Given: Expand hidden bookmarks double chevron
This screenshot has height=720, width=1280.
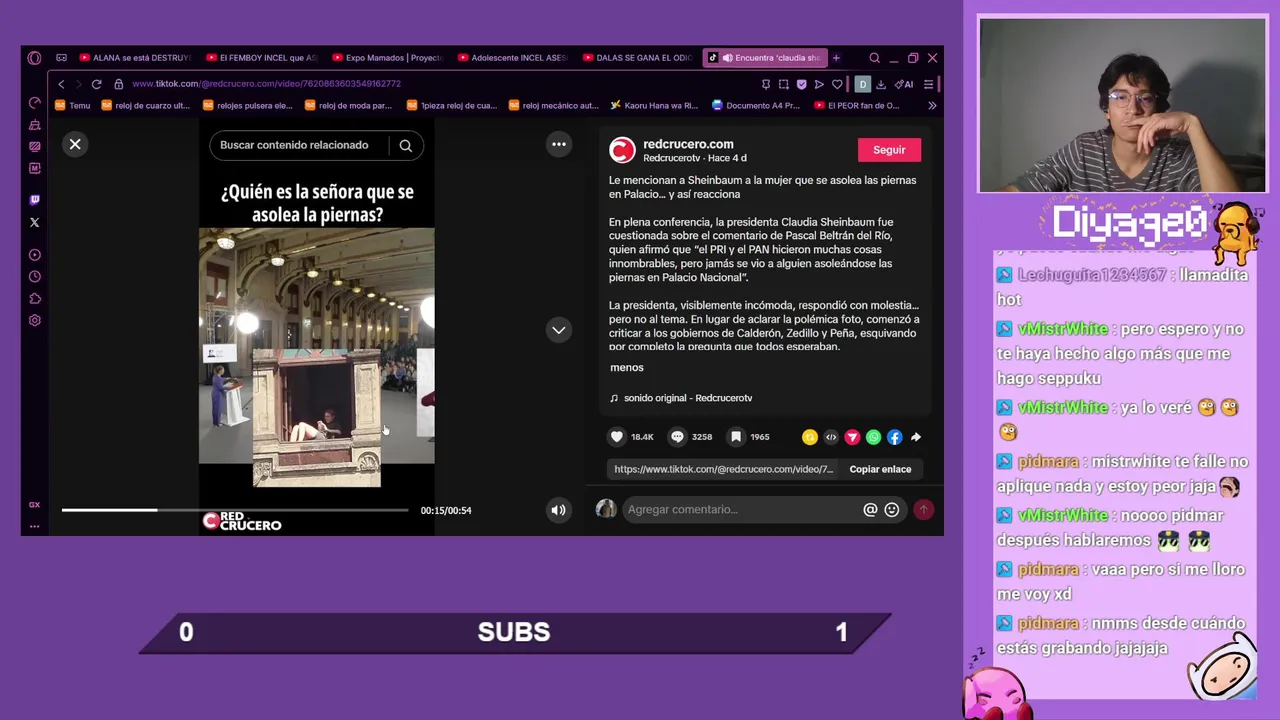Looking at the screenshot, I should pos(932,105).
